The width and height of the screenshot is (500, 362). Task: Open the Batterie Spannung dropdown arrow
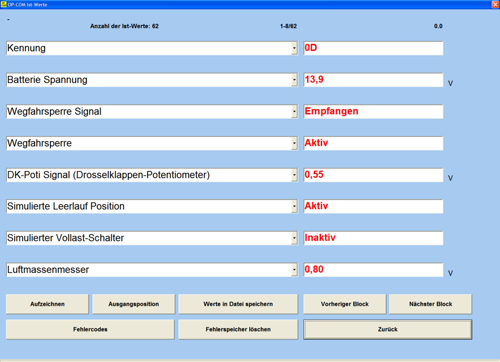point(294,80)
